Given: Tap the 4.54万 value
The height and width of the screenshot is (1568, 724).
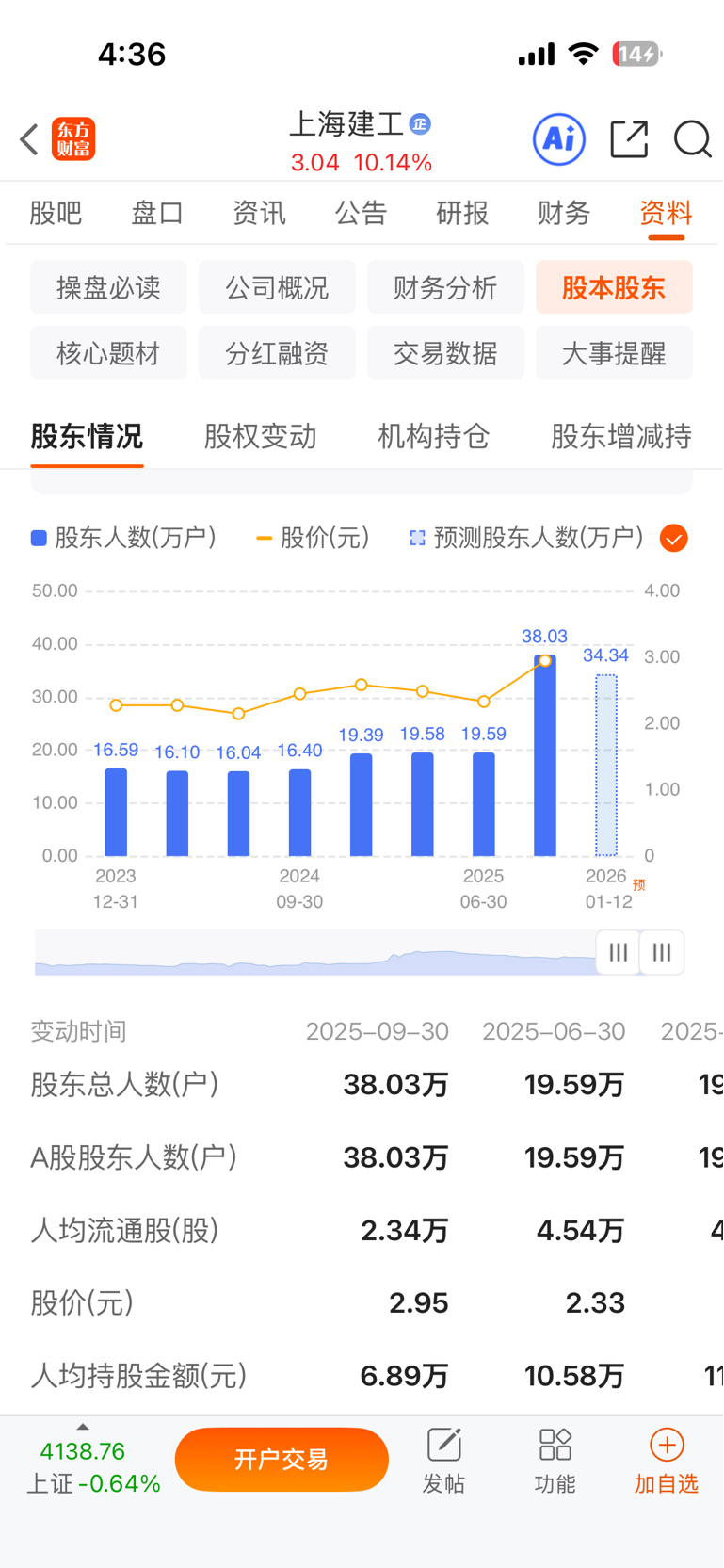Looking at the screenshot, I should 581,1230.
